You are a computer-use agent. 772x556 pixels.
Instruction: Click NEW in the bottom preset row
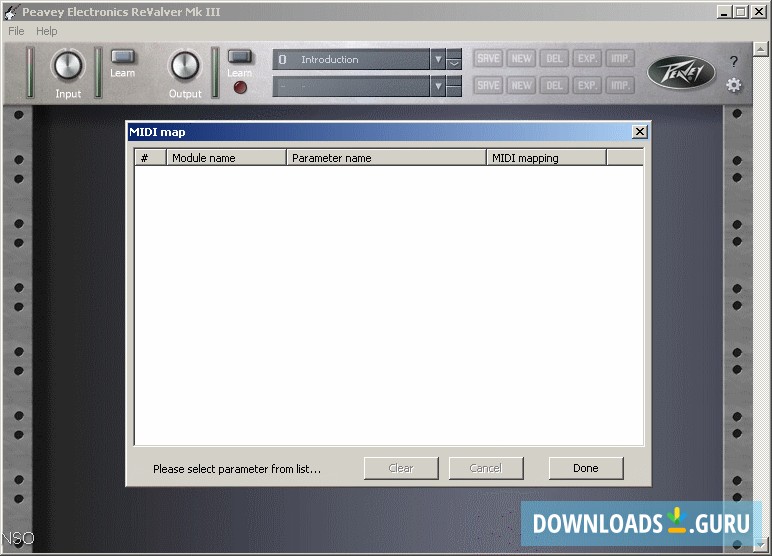click(x=521, y=86)
